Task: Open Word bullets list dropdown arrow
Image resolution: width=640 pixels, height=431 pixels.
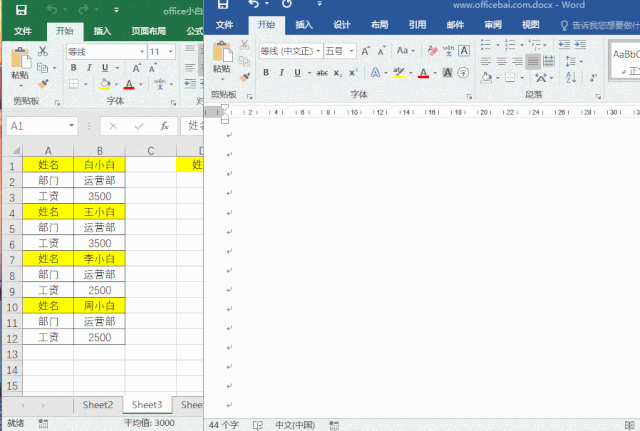Action: click(497, 45)
